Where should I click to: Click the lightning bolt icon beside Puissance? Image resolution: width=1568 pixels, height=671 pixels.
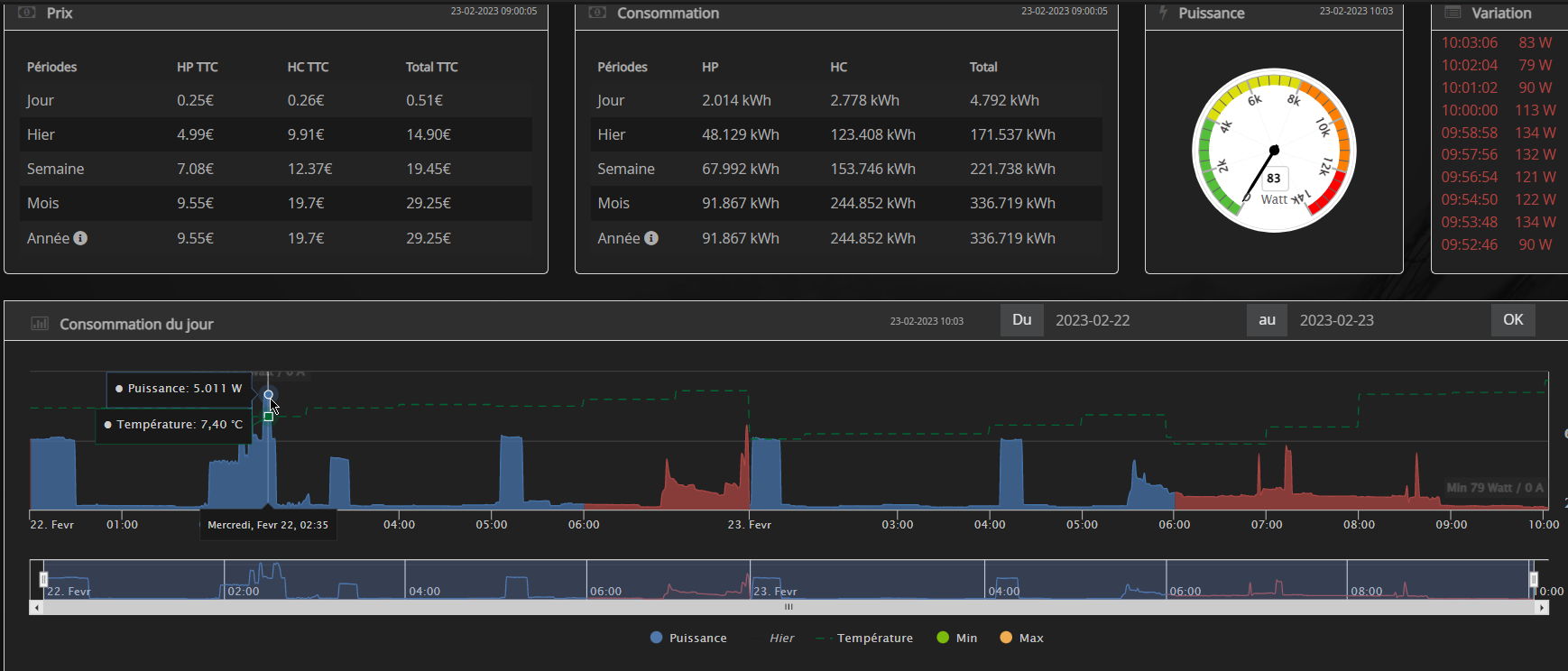click(x=1164, y=13)
